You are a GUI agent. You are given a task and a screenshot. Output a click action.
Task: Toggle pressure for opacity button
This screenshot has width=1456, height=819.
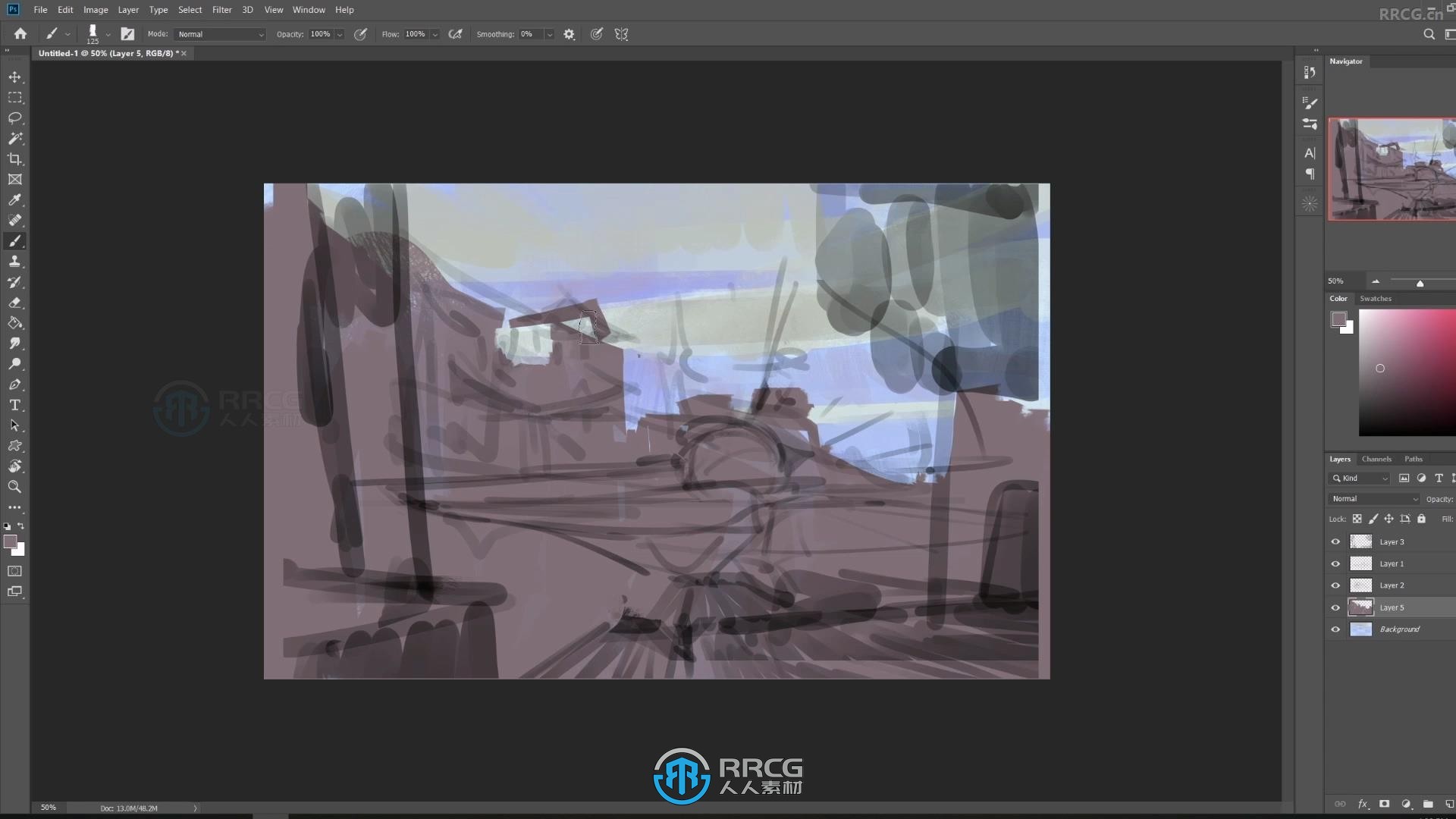(x=360, y=34)
